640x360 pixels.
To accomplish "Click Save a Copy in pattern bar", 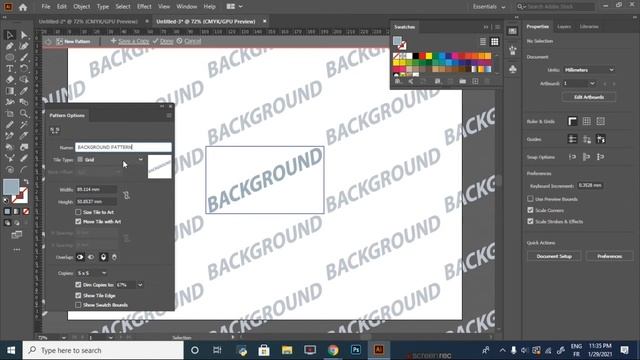I will pyautogui.click(x=130, y=41).
